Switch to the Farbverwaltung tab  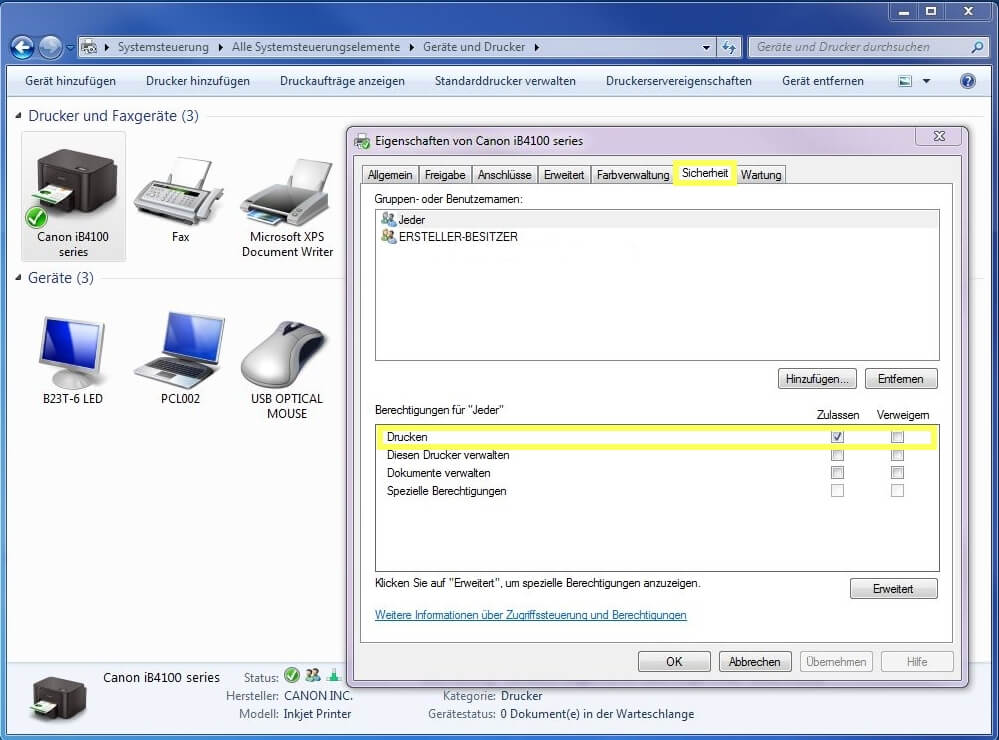[x=633, y=175]
